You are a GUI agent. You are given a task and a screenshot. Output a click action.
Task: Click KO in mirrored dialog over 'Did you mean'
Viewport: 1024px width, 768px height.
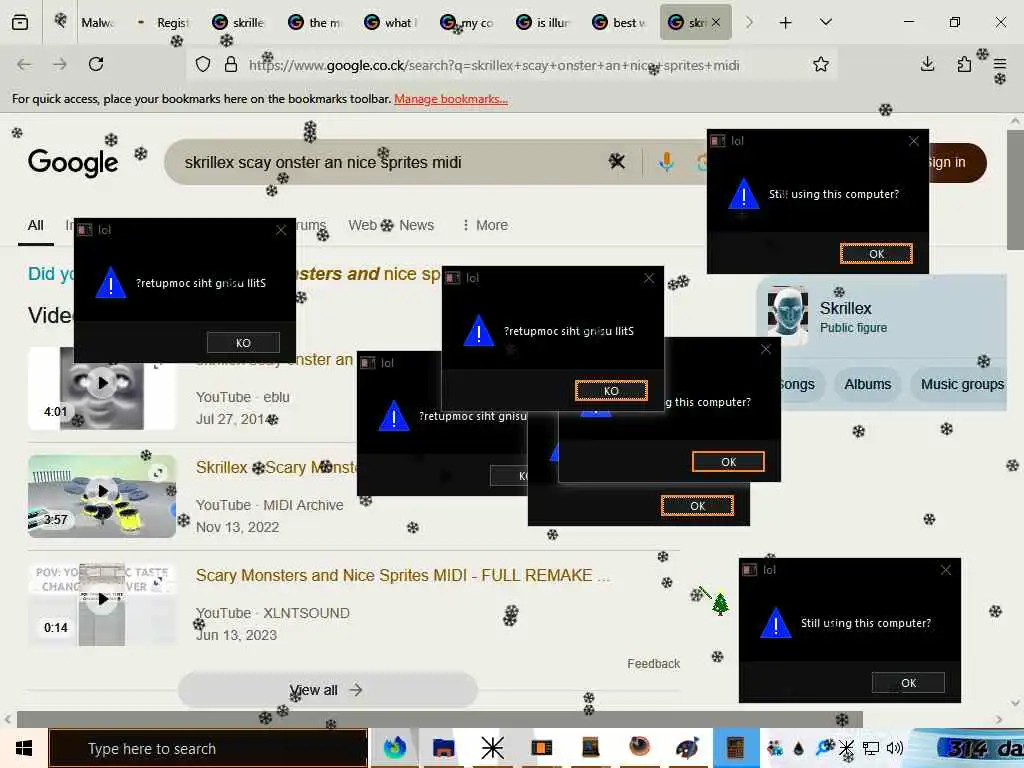(x=243, y=342)
